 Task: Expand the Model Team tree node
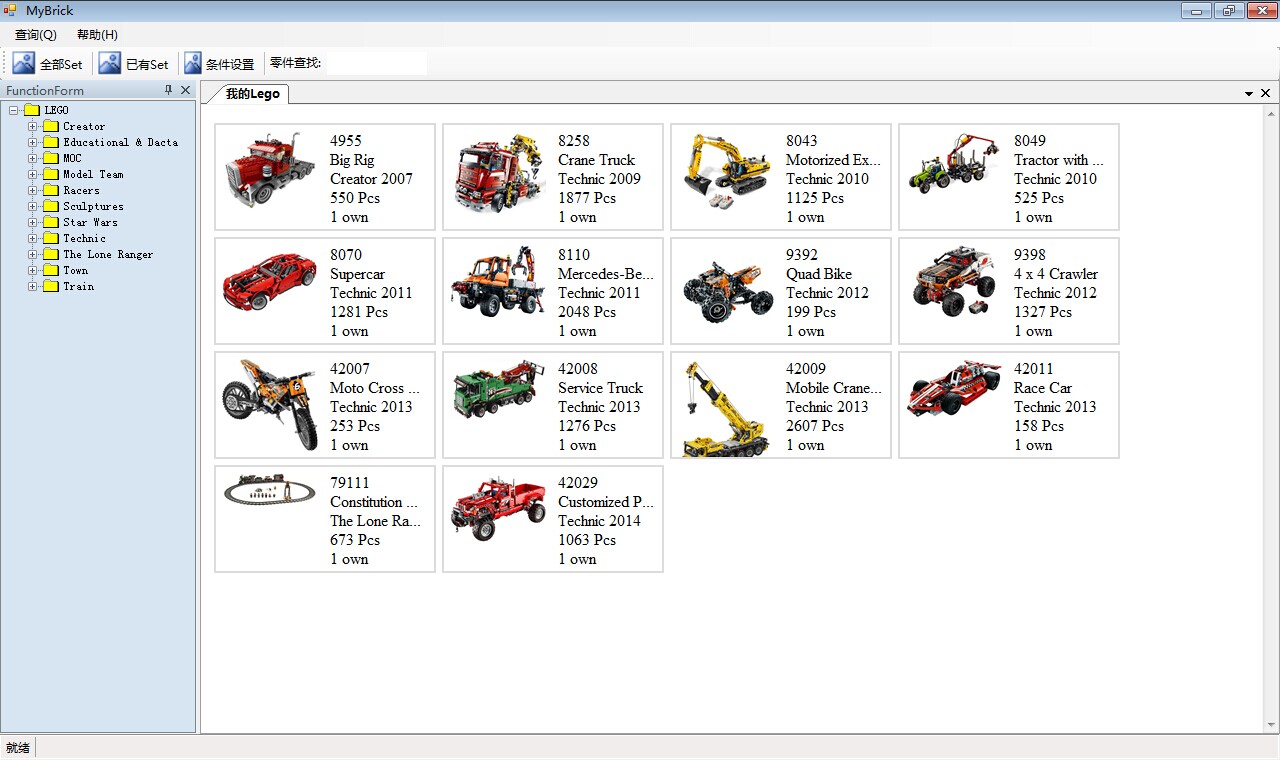coord(33,174)
